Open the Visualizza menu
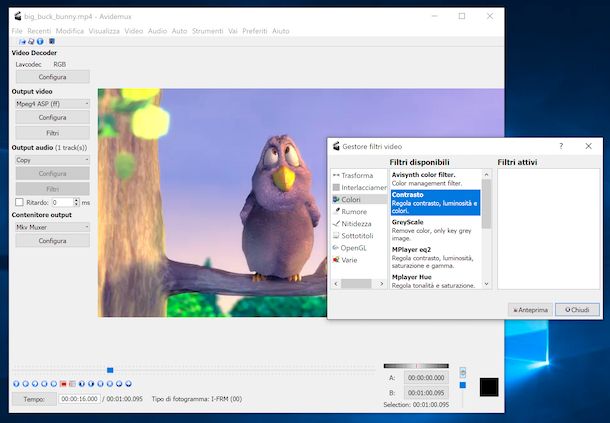The width and height of the screenshot is (610, 423). coord(104,31)
